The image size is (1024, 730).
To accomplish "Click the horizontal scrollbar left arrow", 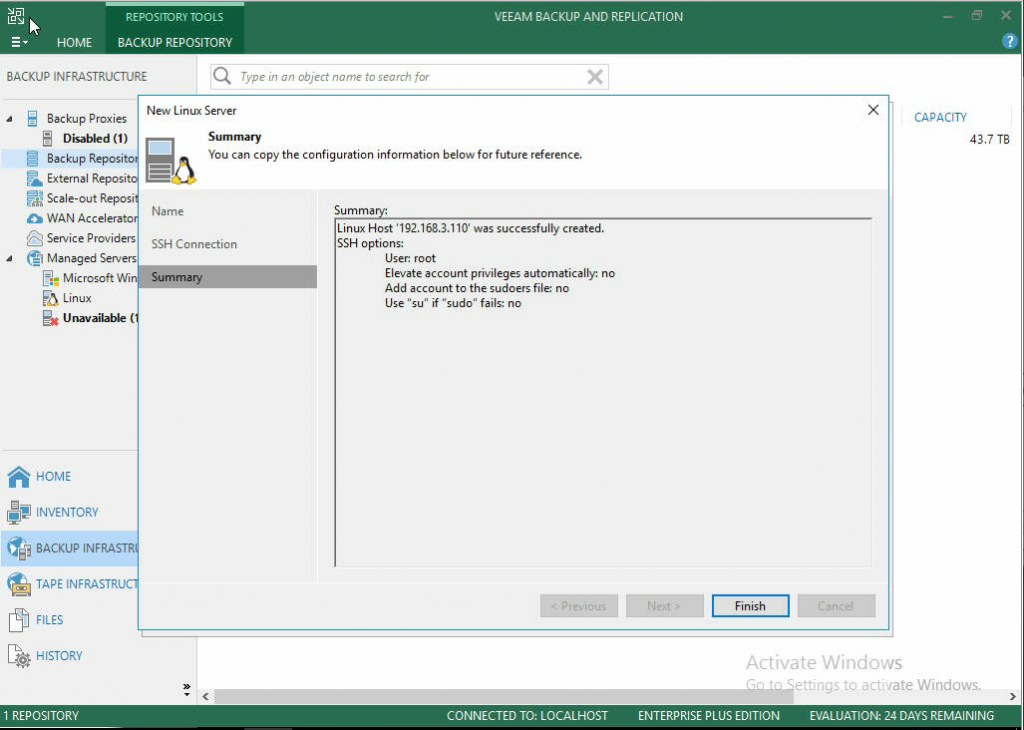I will (206, 697).
